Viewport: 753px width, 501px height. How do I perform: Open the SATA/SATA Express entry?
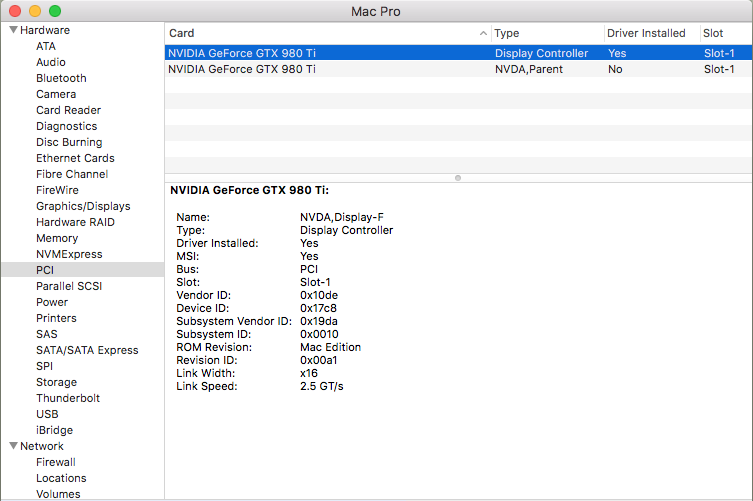click(x=87, y=350)
